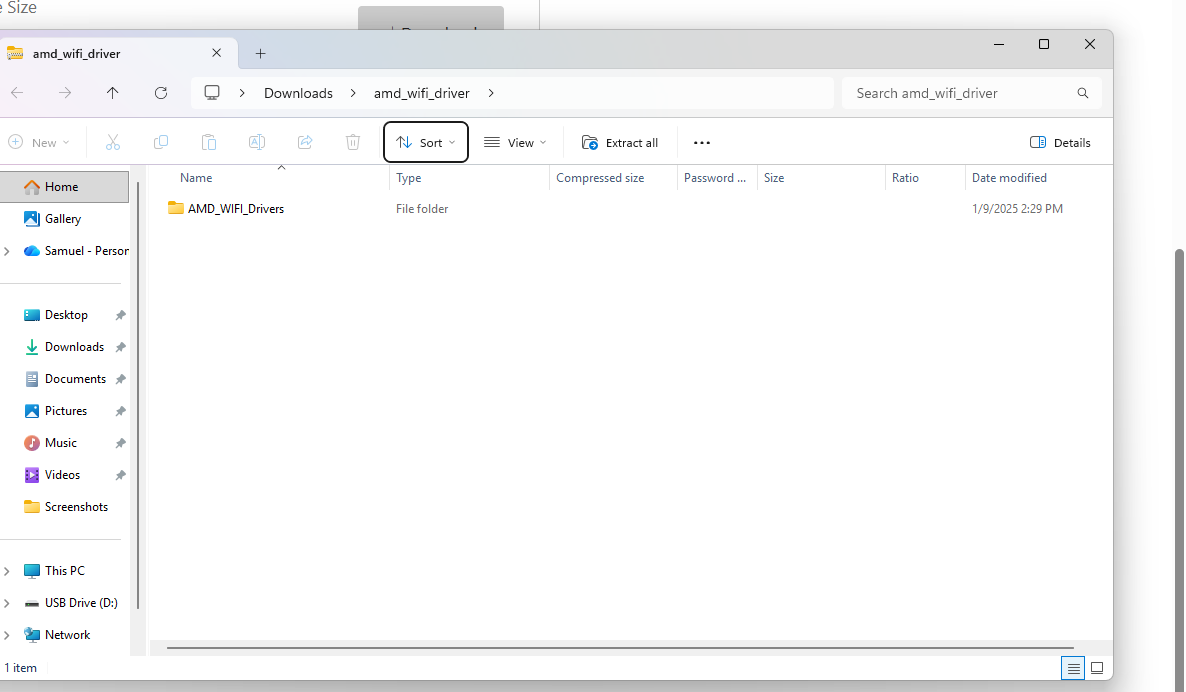Refresh the current folder view
The width and height of the screenshot is (1186, 692).
click(x=160, y=93)
